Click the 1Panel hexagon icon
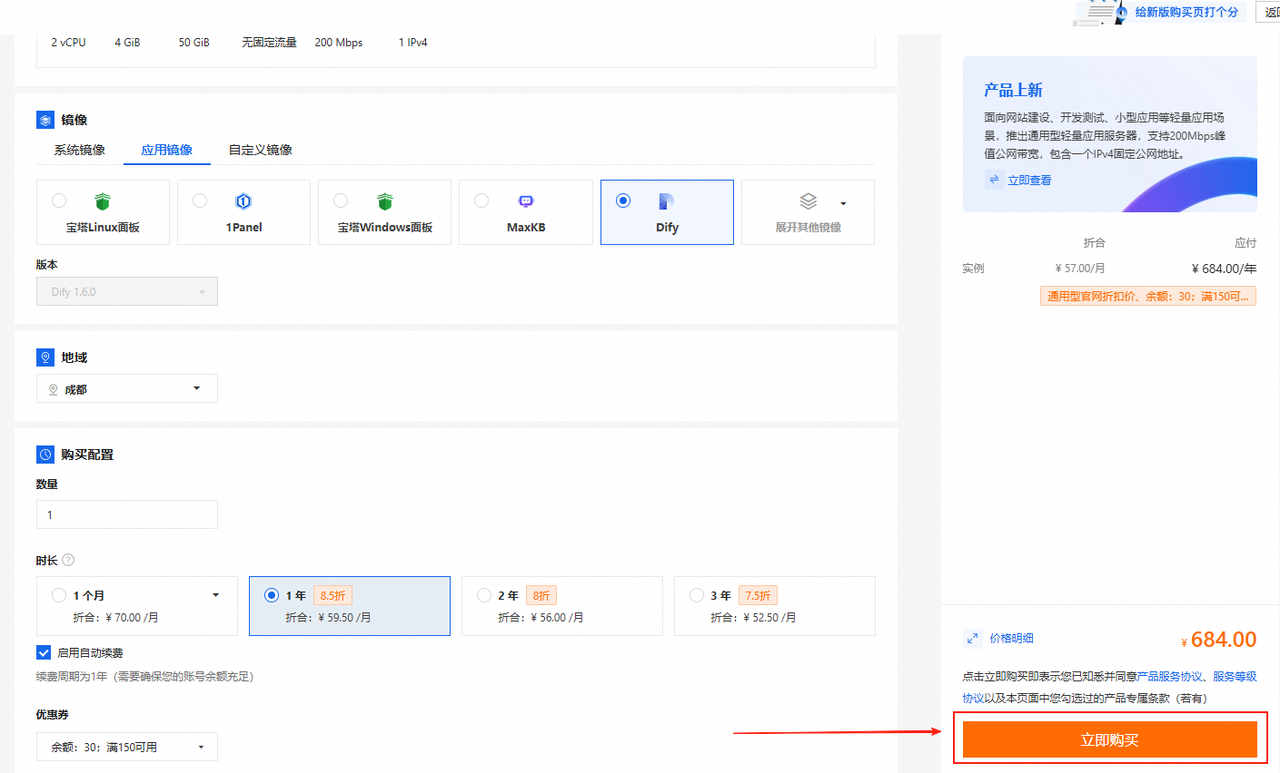Image resolution: width=1280 pixels, height=773 pixels. [243, 201]
